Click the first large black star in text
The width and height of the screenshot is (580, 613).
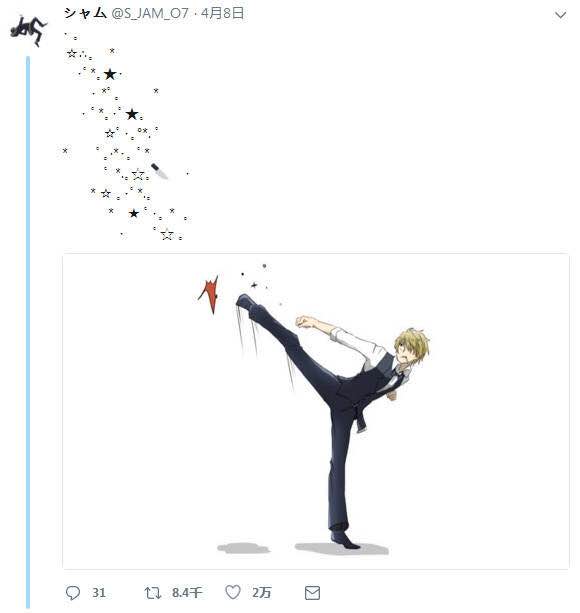click(x=110, y=74)
